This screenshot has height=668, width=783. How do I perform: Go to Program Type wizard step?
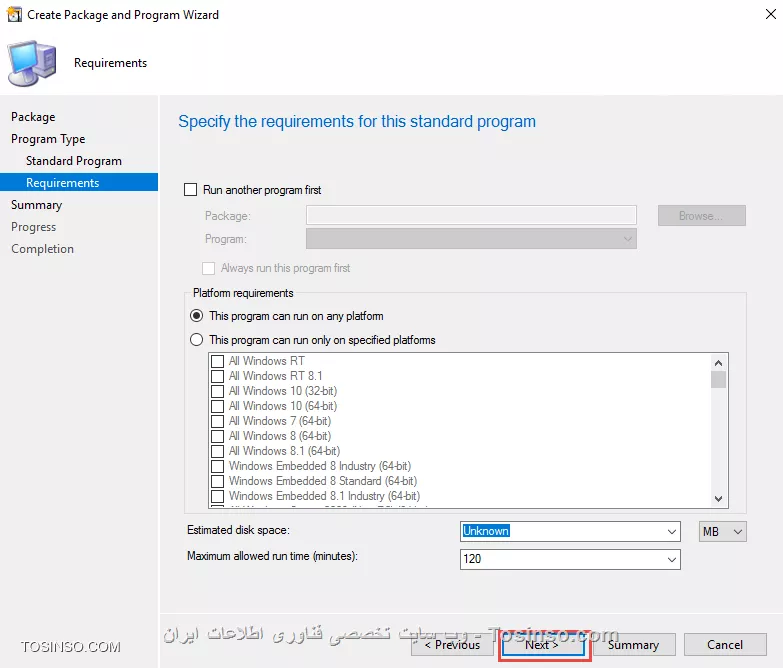click(48, 139)
